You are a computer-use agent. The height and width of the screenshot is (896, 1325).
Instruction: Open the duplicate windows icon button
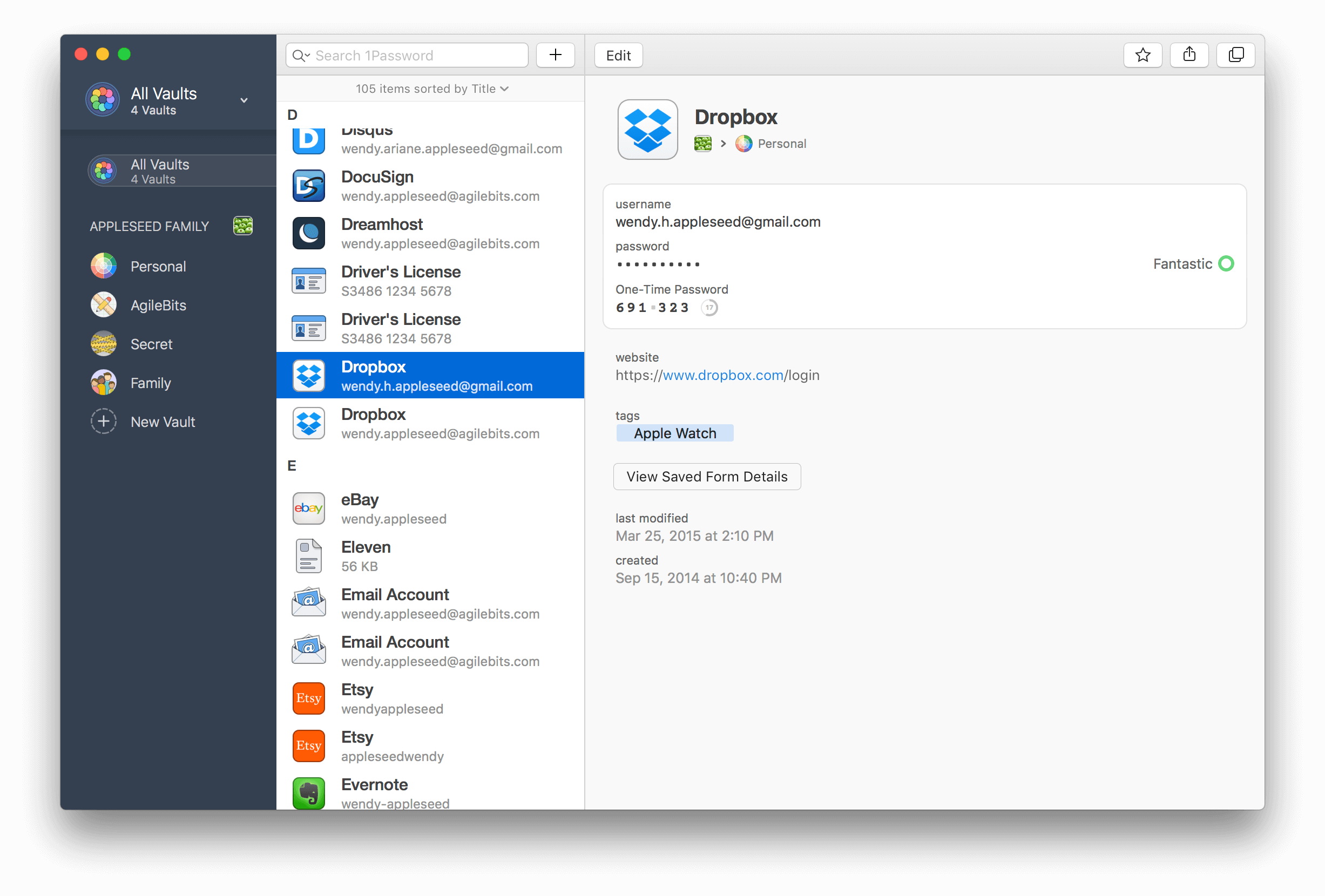click(x=1235, y=55)
